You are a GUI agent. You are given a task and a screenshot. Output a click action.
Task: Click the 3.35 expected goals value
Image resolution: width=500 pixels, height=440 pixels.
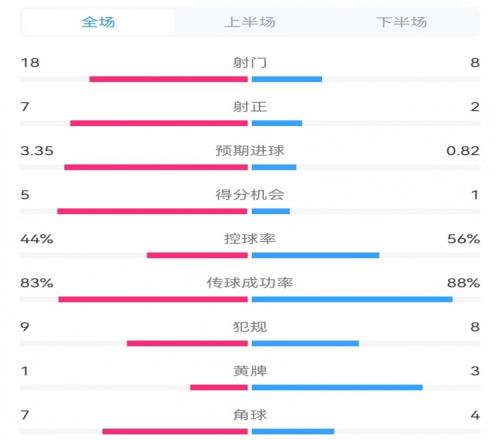click(x=37, y=151)
